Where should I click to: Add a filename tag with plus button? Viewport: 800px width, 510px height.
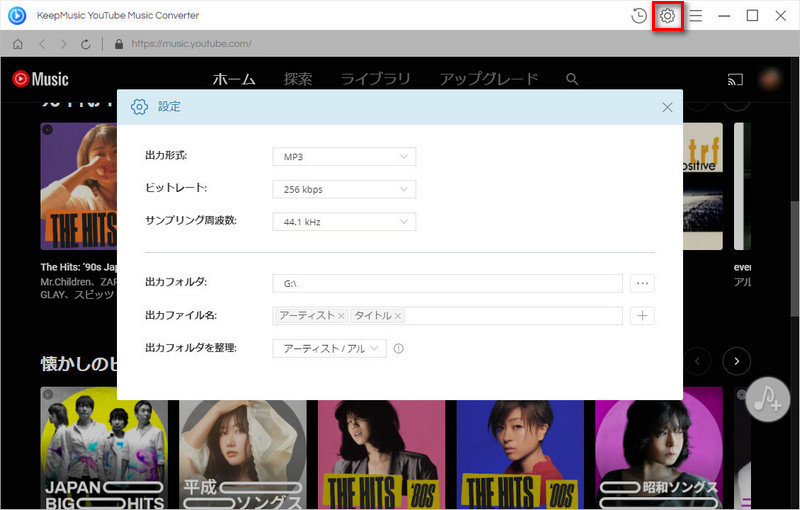click(x=642, y=316)
